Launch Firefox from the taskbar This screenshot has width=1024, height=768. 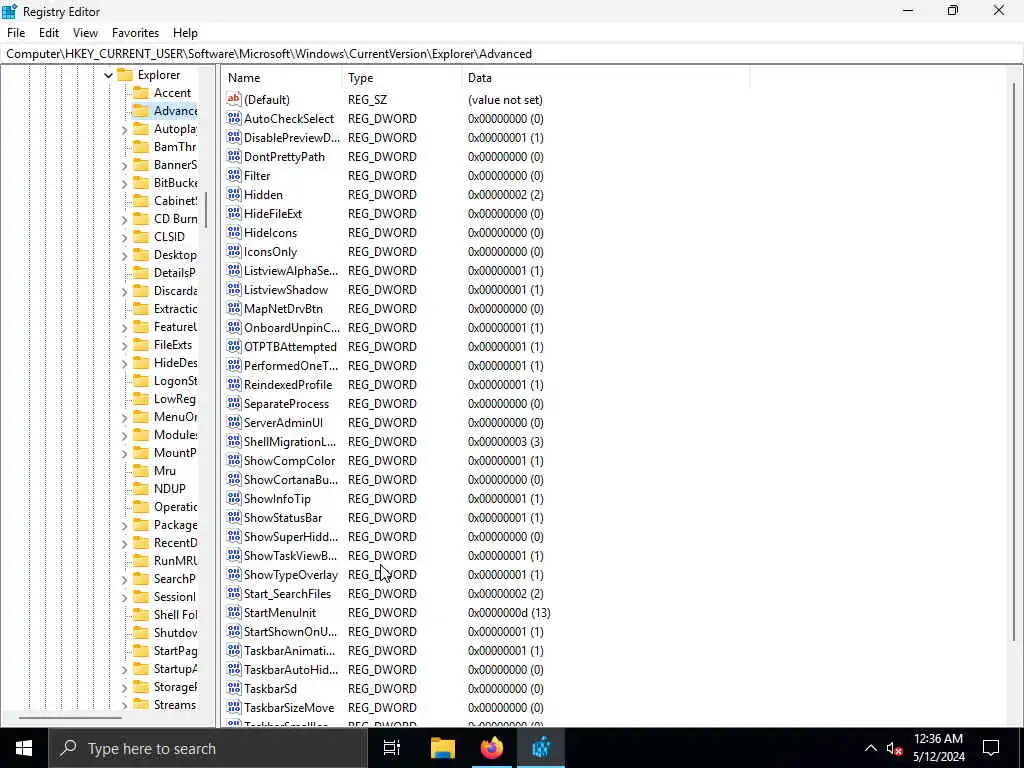[x=492, y=748]
